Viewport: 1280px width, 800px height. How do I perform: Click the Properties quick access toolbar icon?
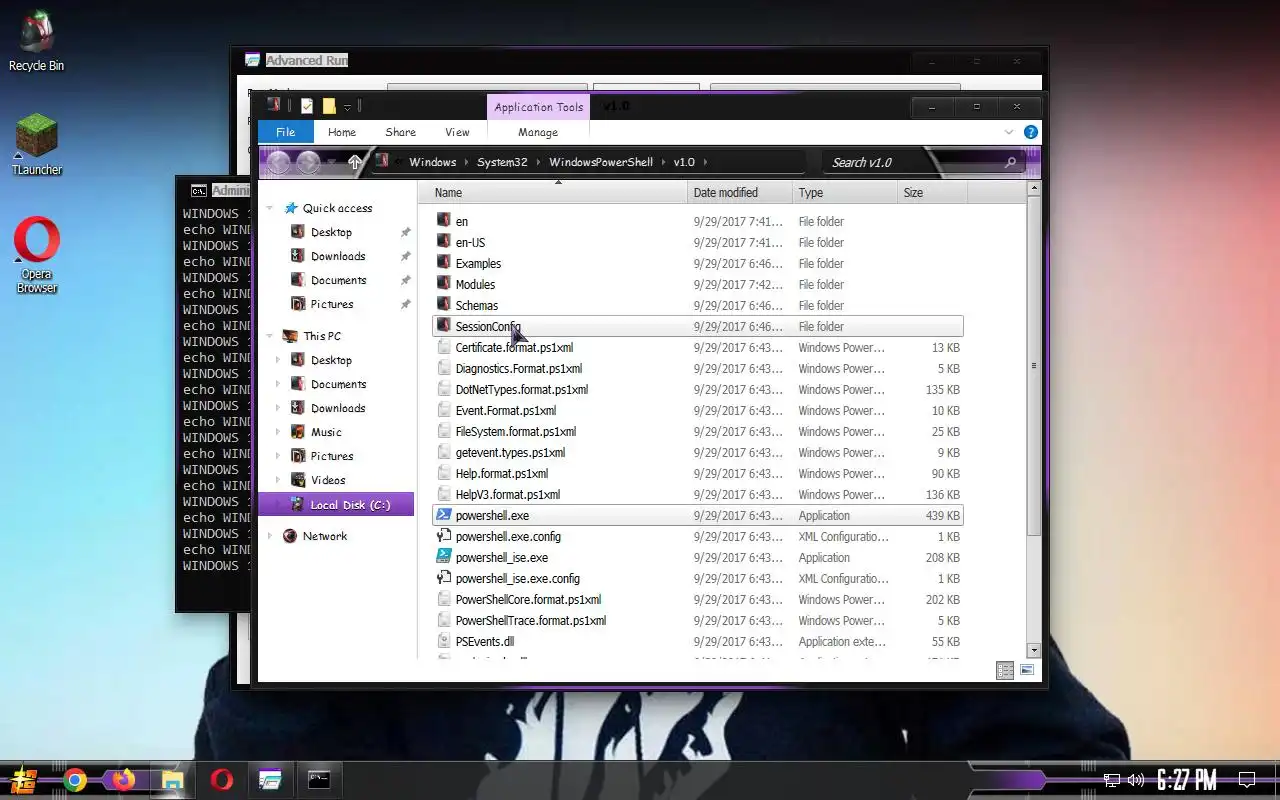tap(307, 106)
